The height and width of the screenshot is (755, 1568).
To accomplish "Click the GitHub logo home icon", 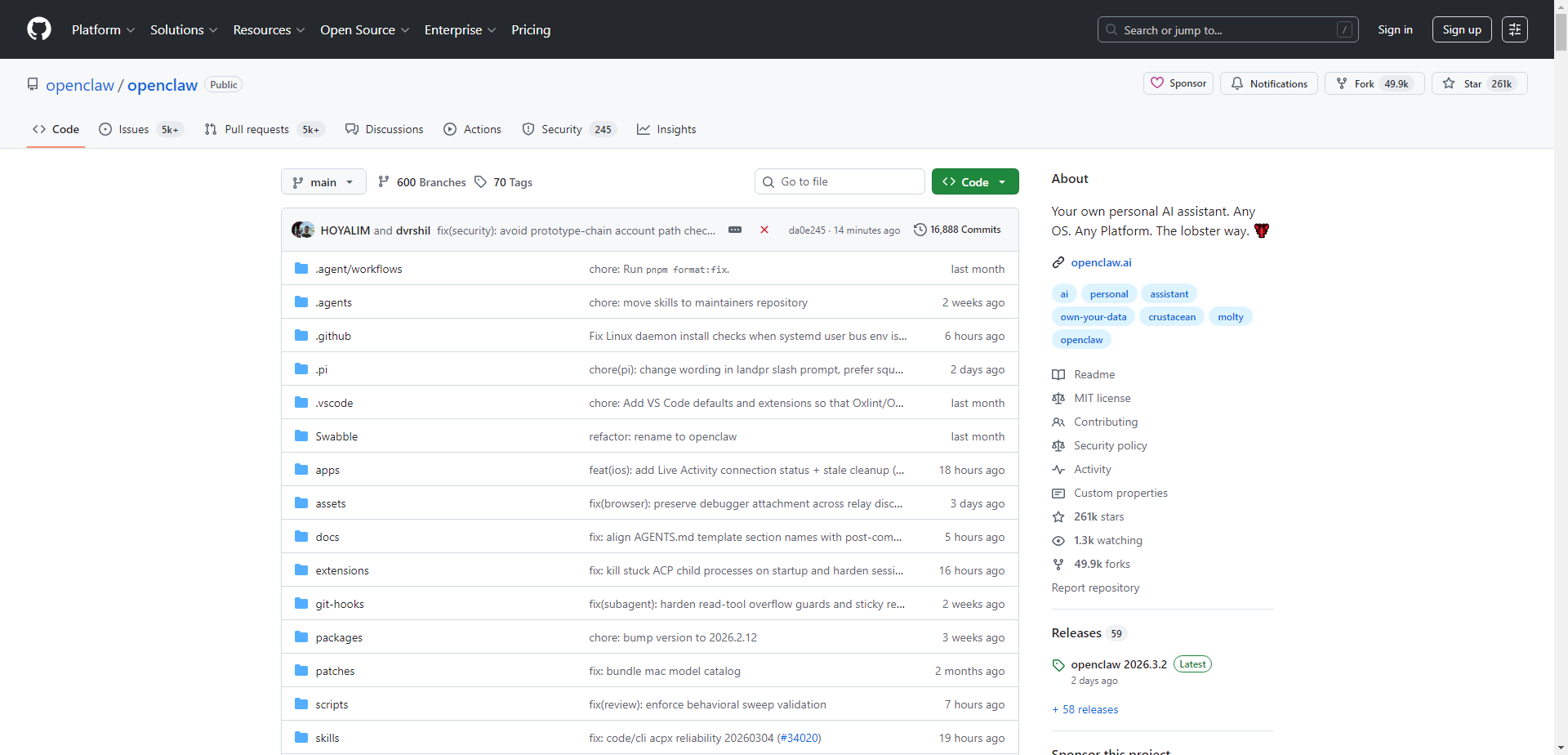I will point(39,29).
